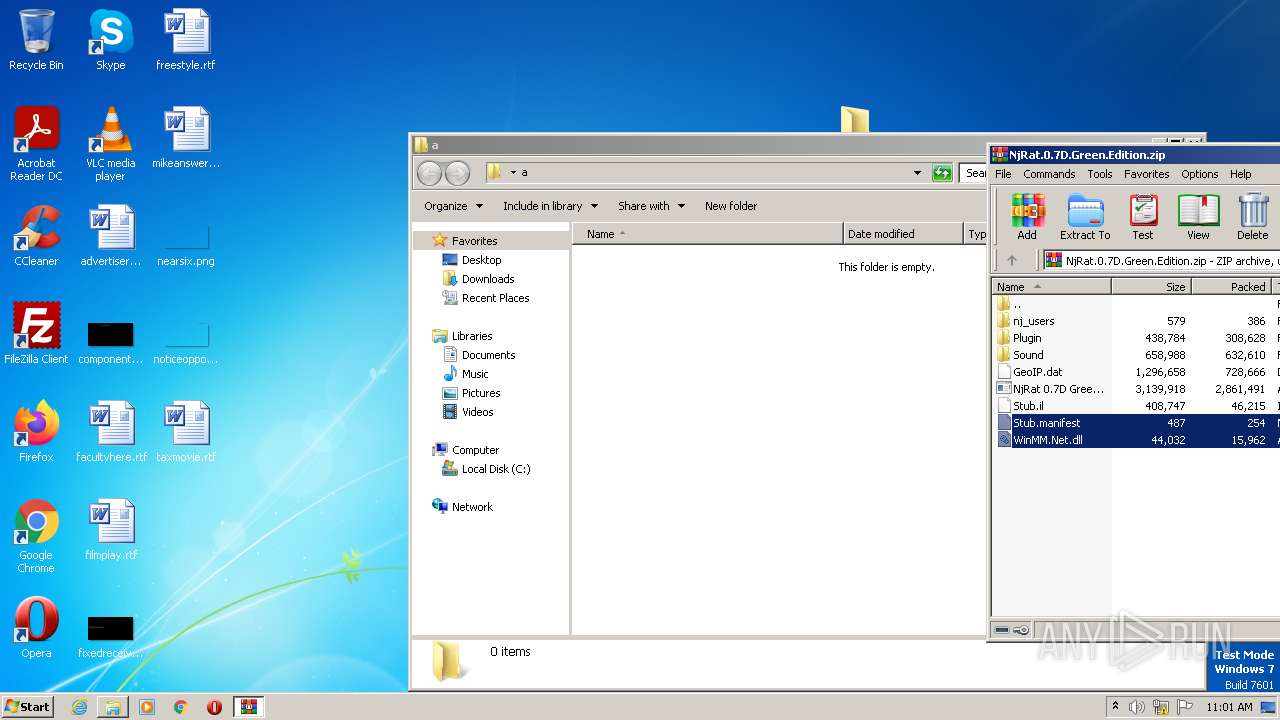Open Recycle Bin desktop icon

(36, 40)
